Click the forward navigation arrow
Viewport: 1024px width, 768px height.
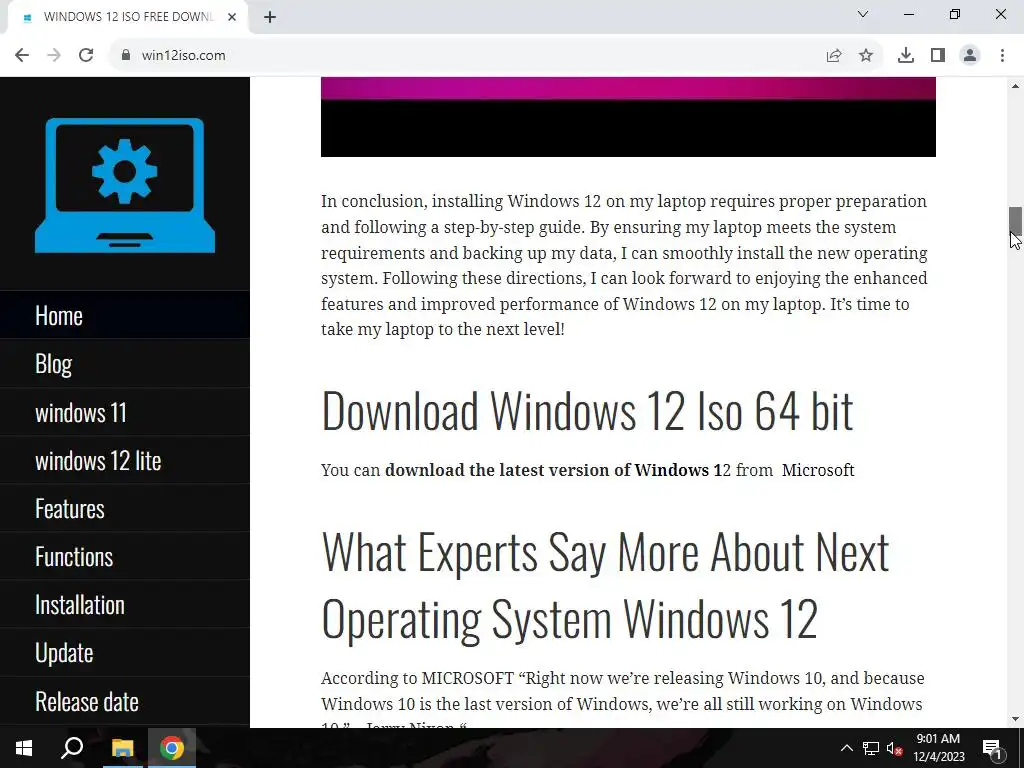pyautogui.click(x=54, y=56)
